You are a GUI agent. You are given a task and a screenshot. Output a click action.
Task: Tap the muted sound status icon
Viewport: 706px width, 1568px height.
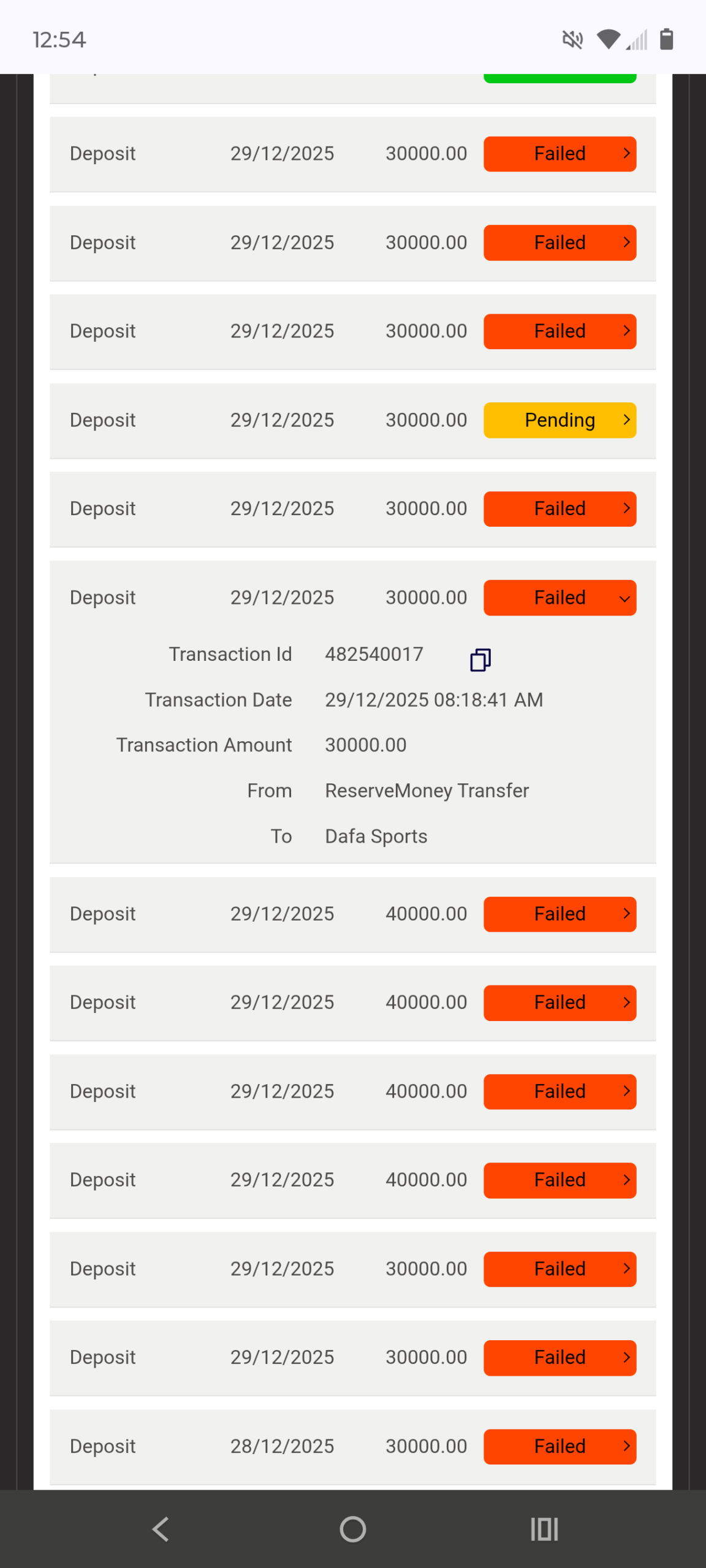(572, 40)
